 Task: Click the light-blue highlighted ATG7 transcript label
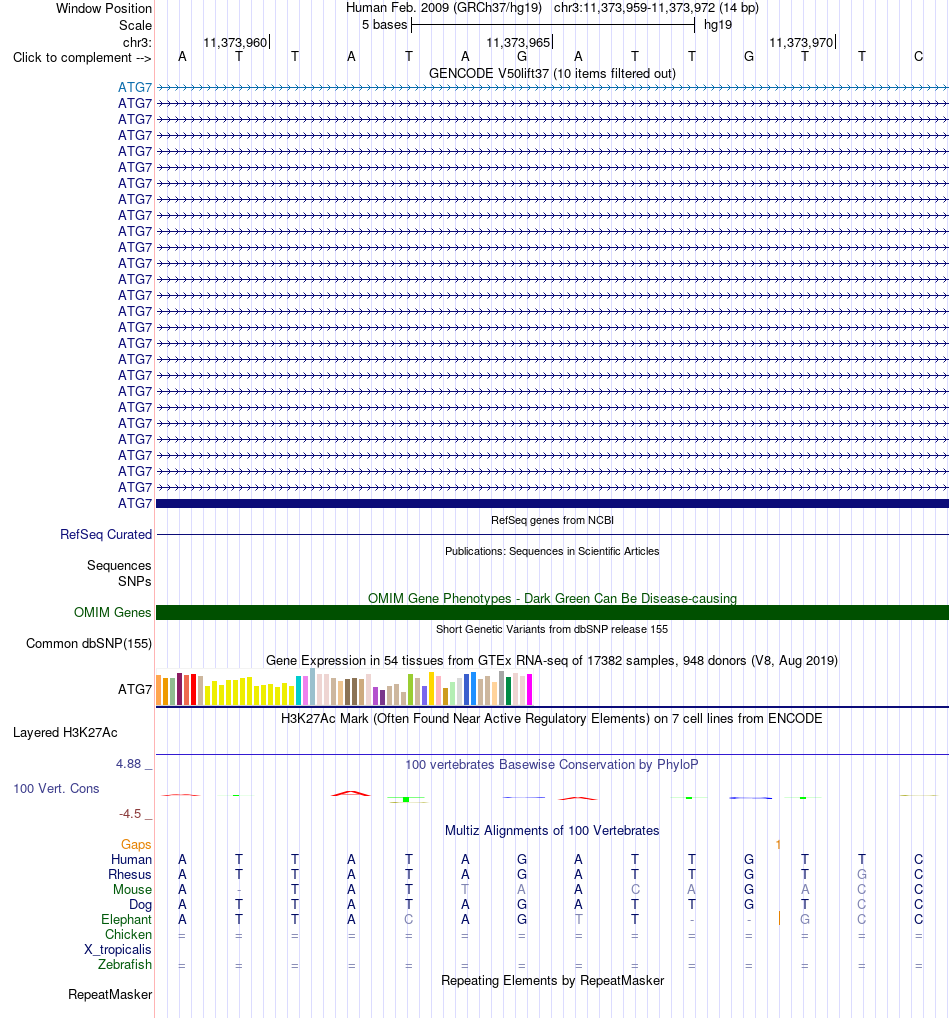click(135, 87)
